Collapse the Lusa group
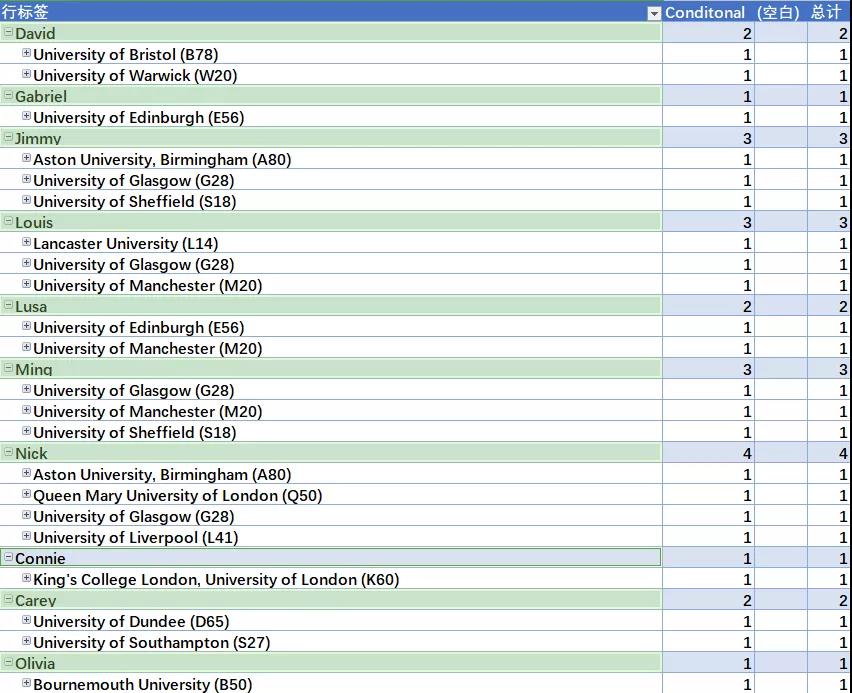852x693 pixels. (x=9, y=306)
